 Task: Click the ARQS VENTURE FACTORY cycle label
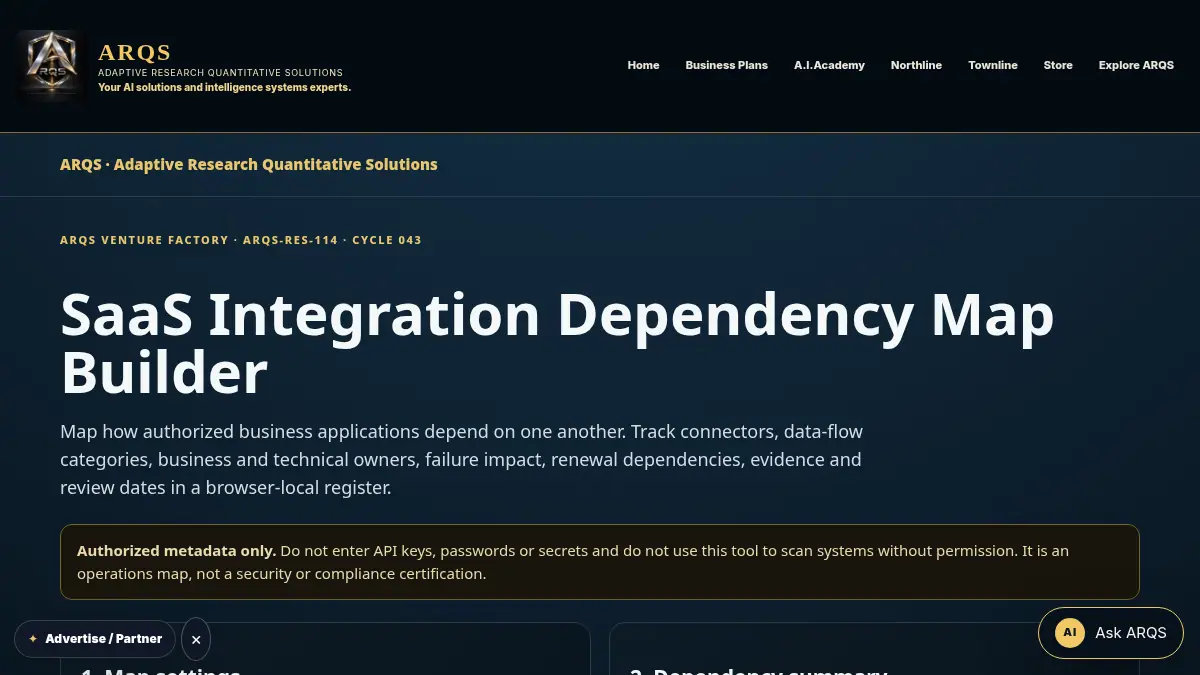(x=241, y=240)
